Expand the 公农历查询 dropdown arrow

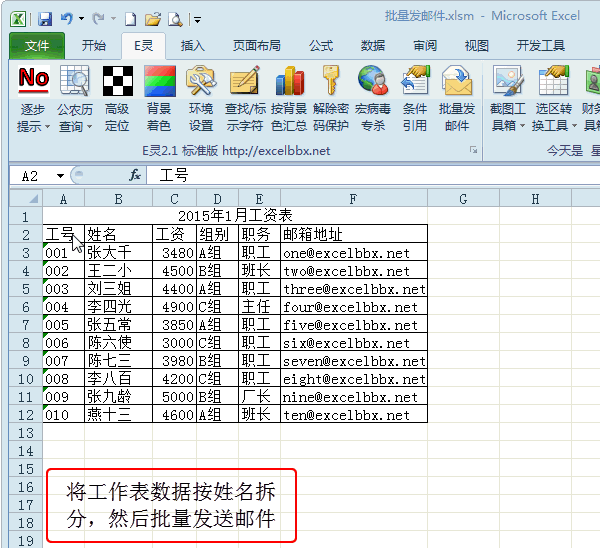click(x=90, y=126)
